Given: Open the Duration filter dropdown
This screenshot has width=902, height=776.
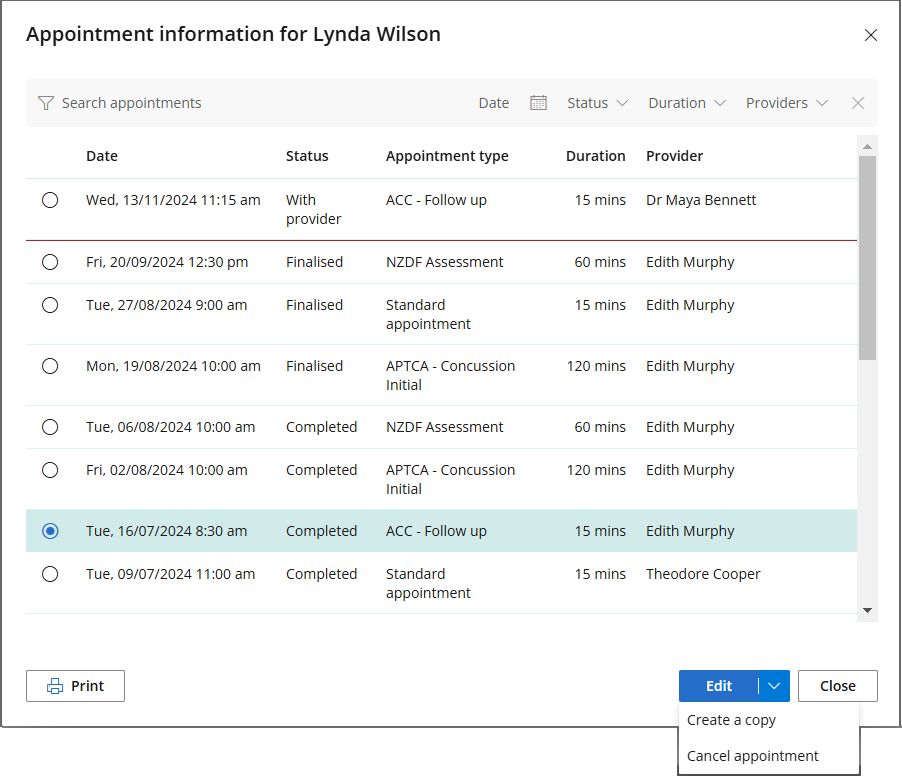Looking at the screenshot, I should point(687,103).
